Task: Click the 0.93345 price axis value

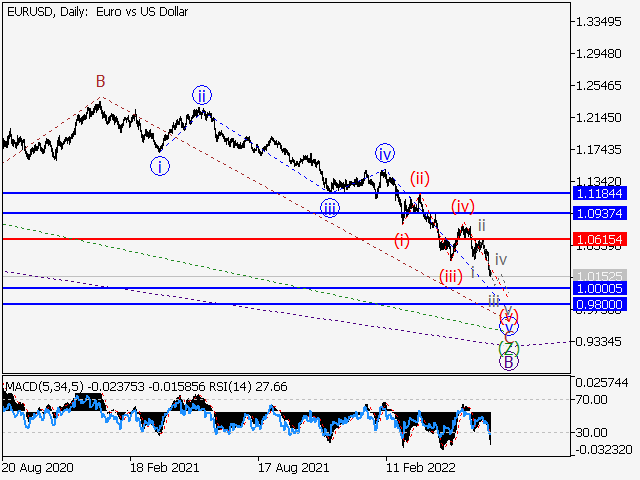Action: click(x=598, y=341)
